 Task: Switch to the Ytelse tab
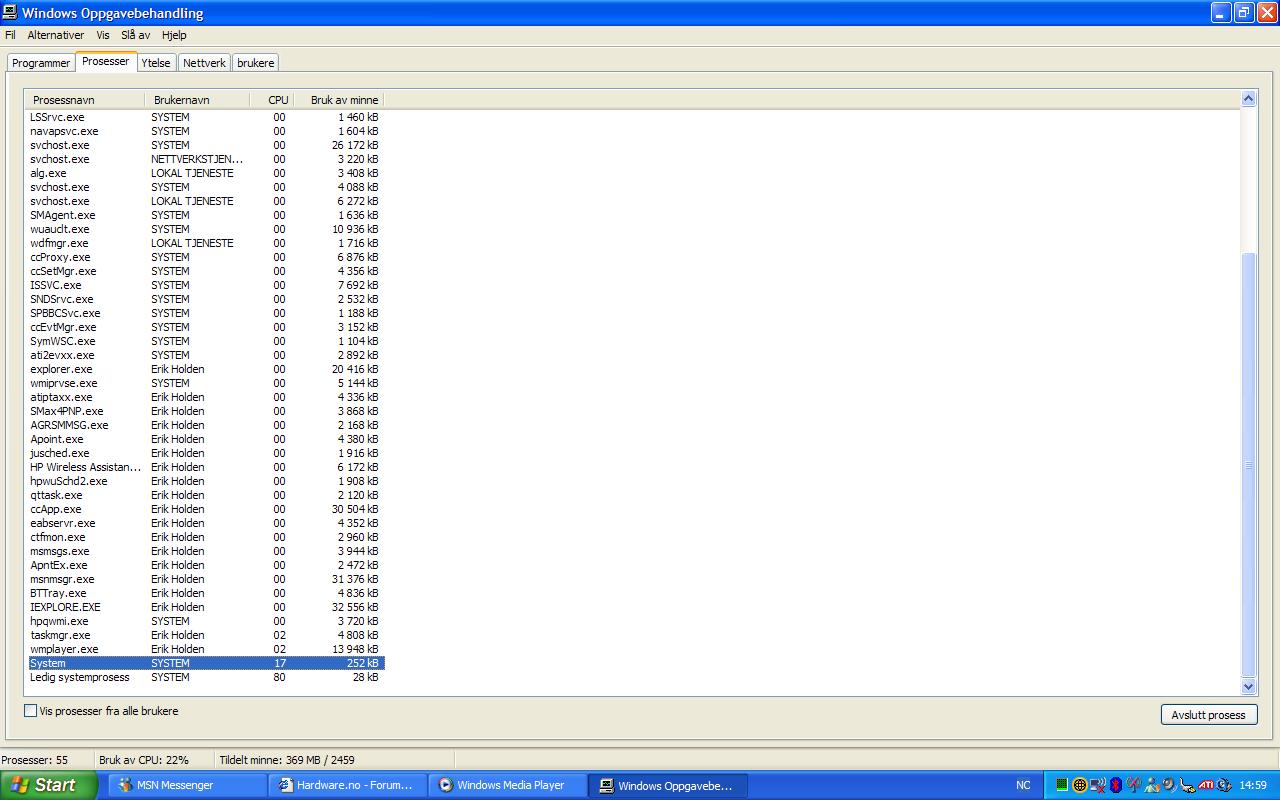pyautogui.click(x=156, y=63)
